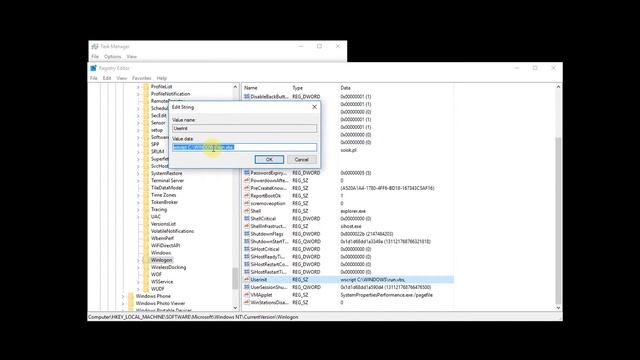Image resolution: width=640 pixels, height=360 pixels.
Task: Expand the SystemRestore tree node
Action: (138, 173)
